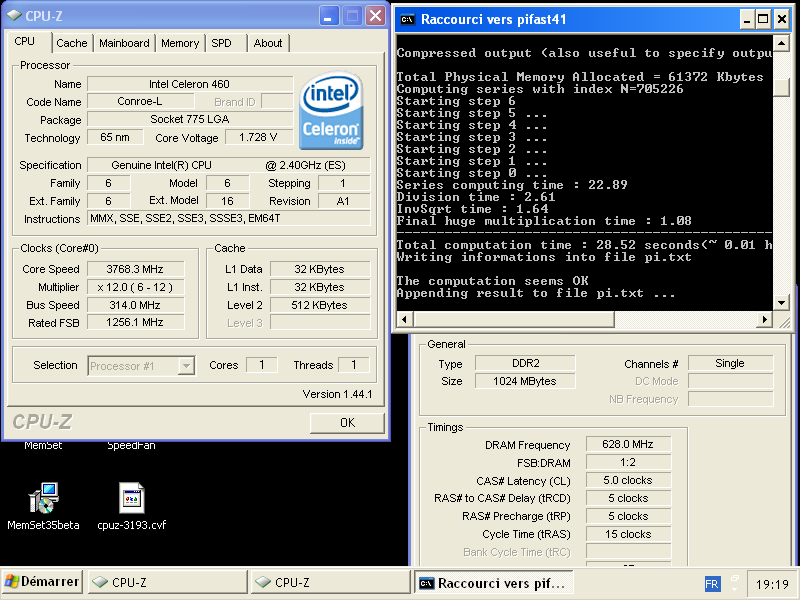Image resolution: width=800 pixels, height=600 pixels.
Task: Click the Technology value 65 nm
Action: 115,137
